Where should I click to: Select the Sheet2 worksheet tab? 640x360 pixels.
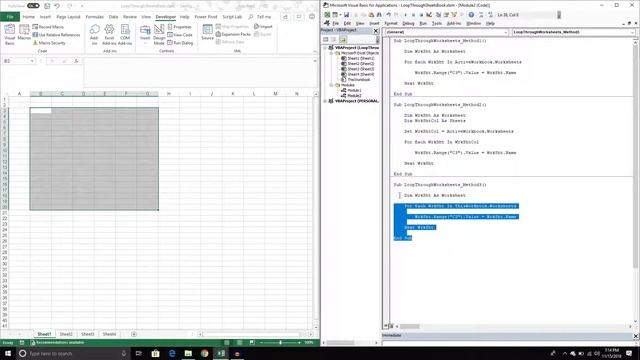(66, 334)
